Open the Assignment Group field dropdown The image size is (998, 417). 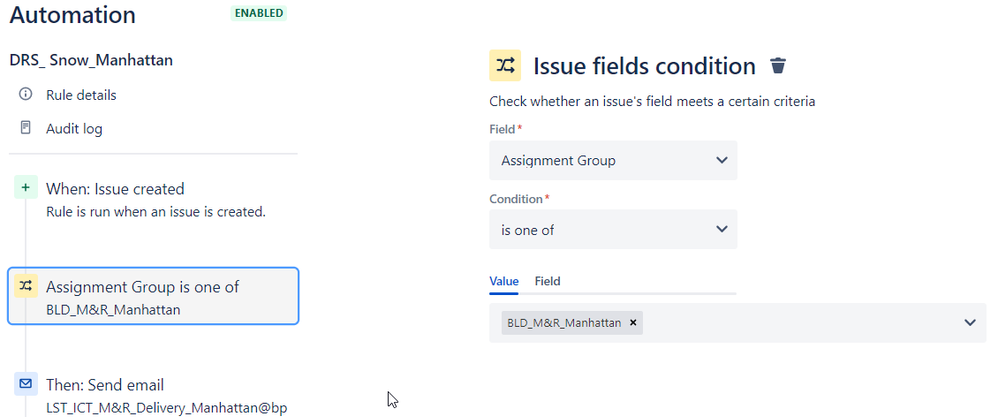point(613,160)
